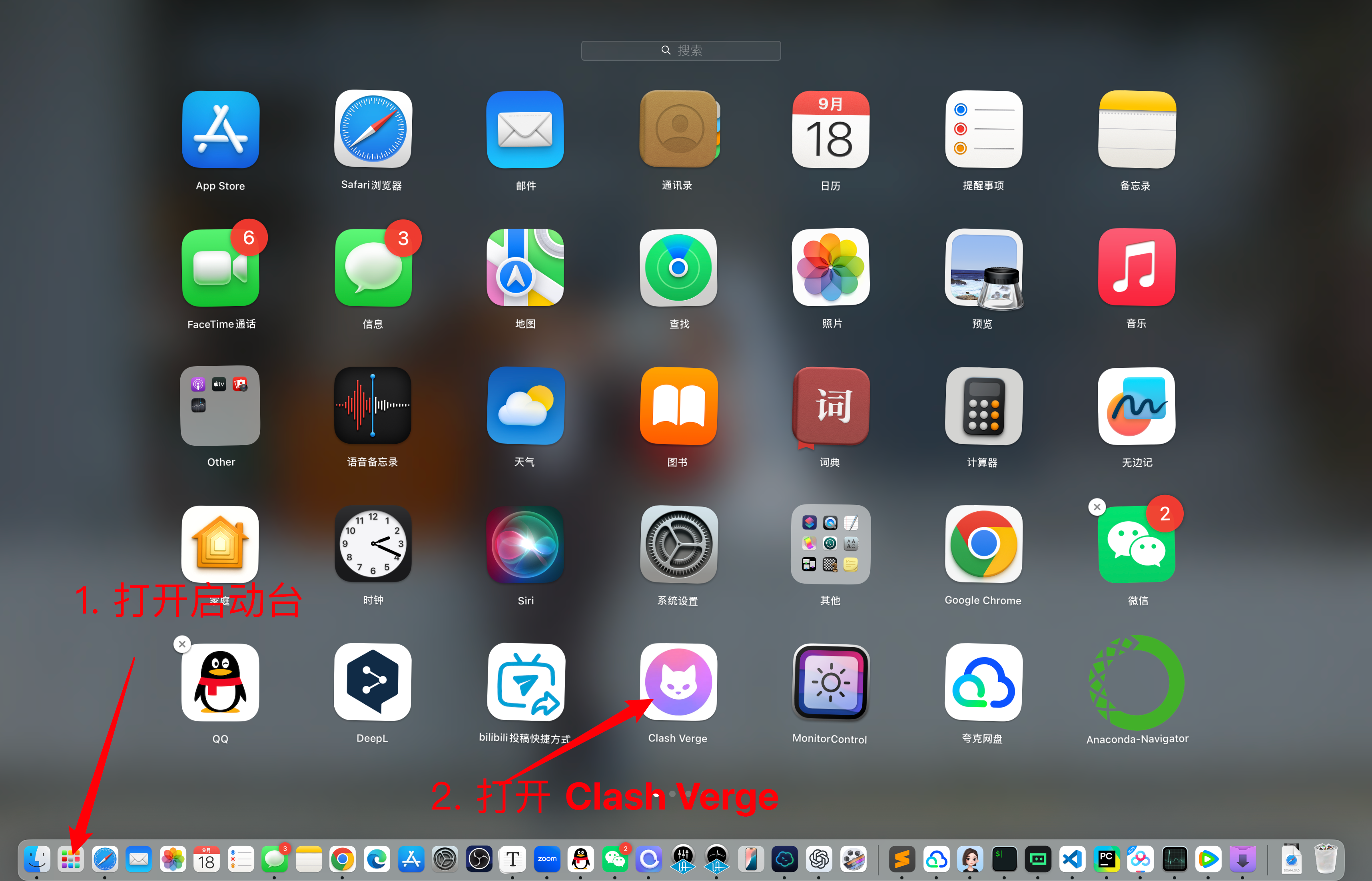This screenshot has height=881, width=1372.
Task: Open 夸克网盘 in the Launchpad grid
Action: [x=983, y=682]
